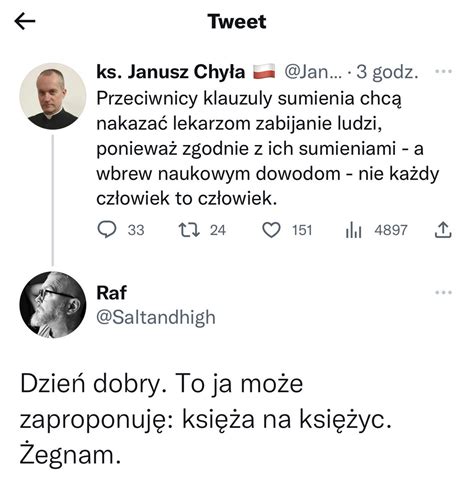Open tweet text starting with Przeciwnicy klauzuly
Screen dimensions: 474x489
268,149
